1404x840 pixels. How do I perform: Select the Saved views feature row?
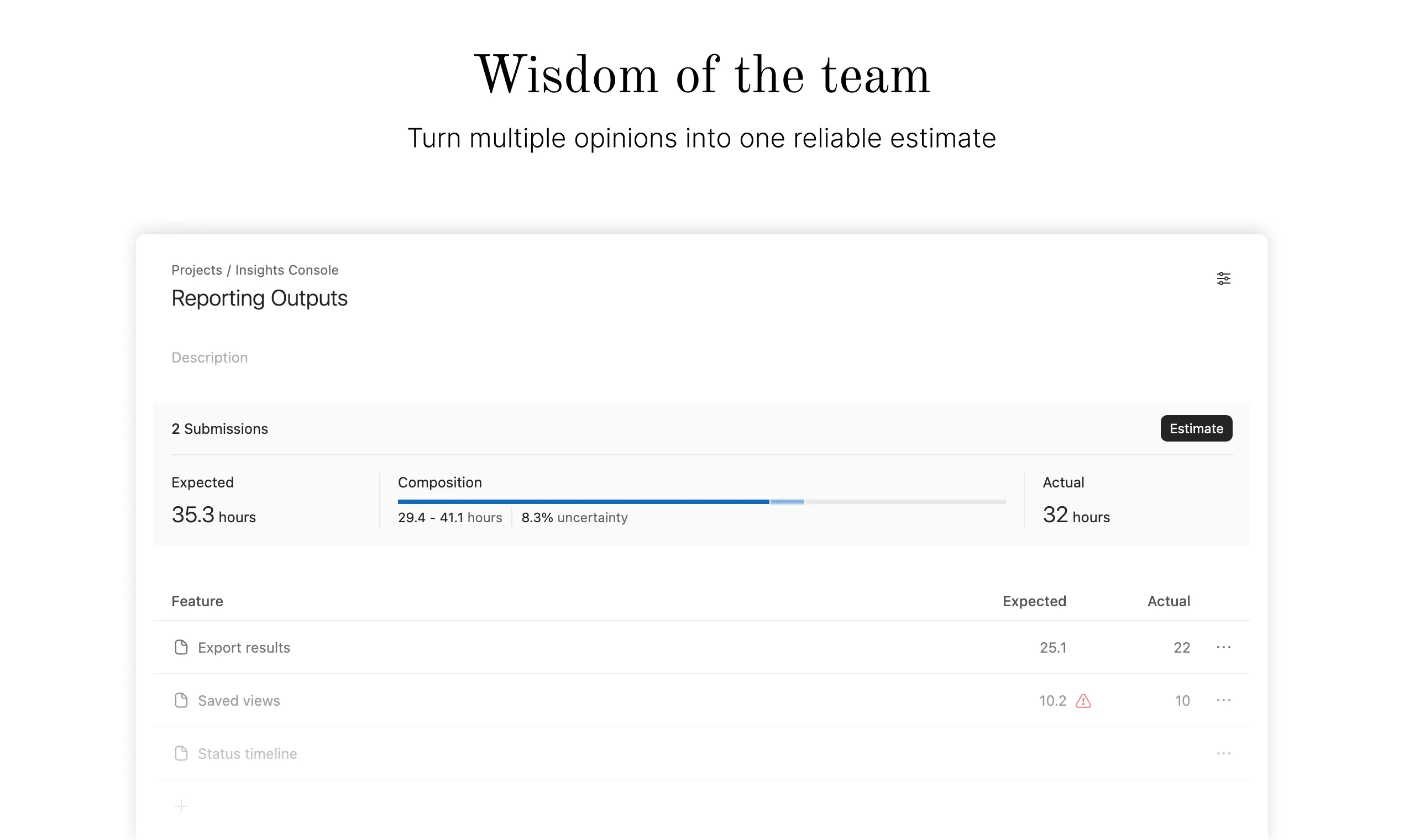(701, 700)
